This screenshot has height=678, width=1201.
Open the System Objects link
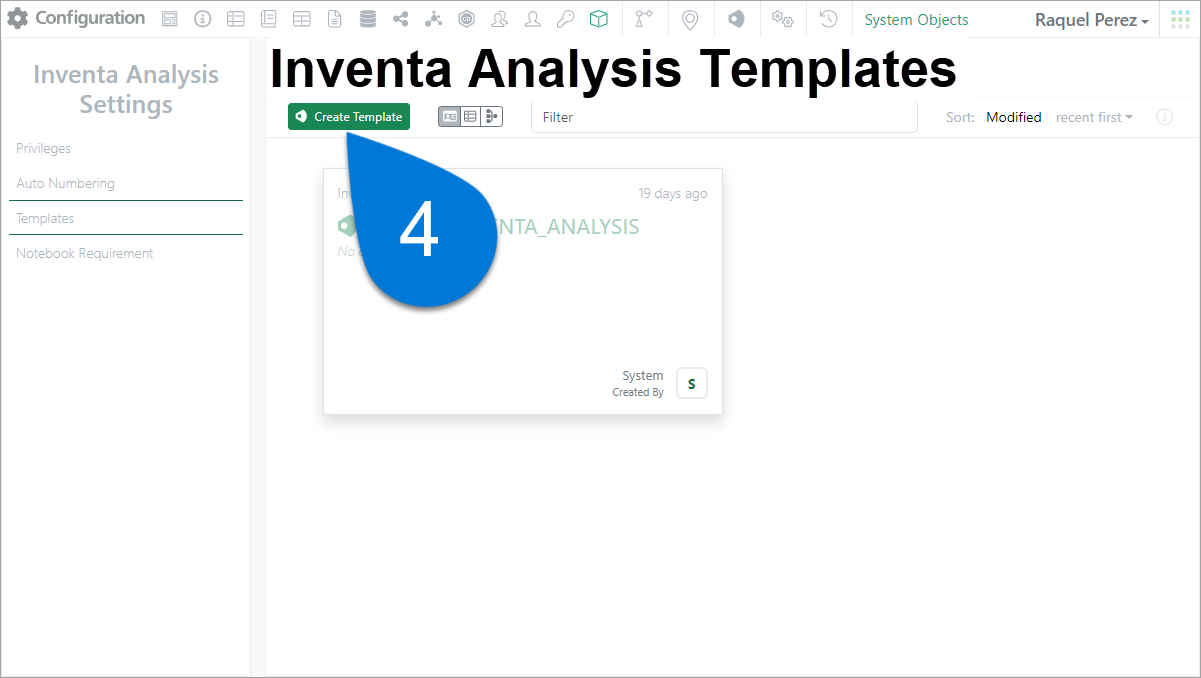(916, 20)
